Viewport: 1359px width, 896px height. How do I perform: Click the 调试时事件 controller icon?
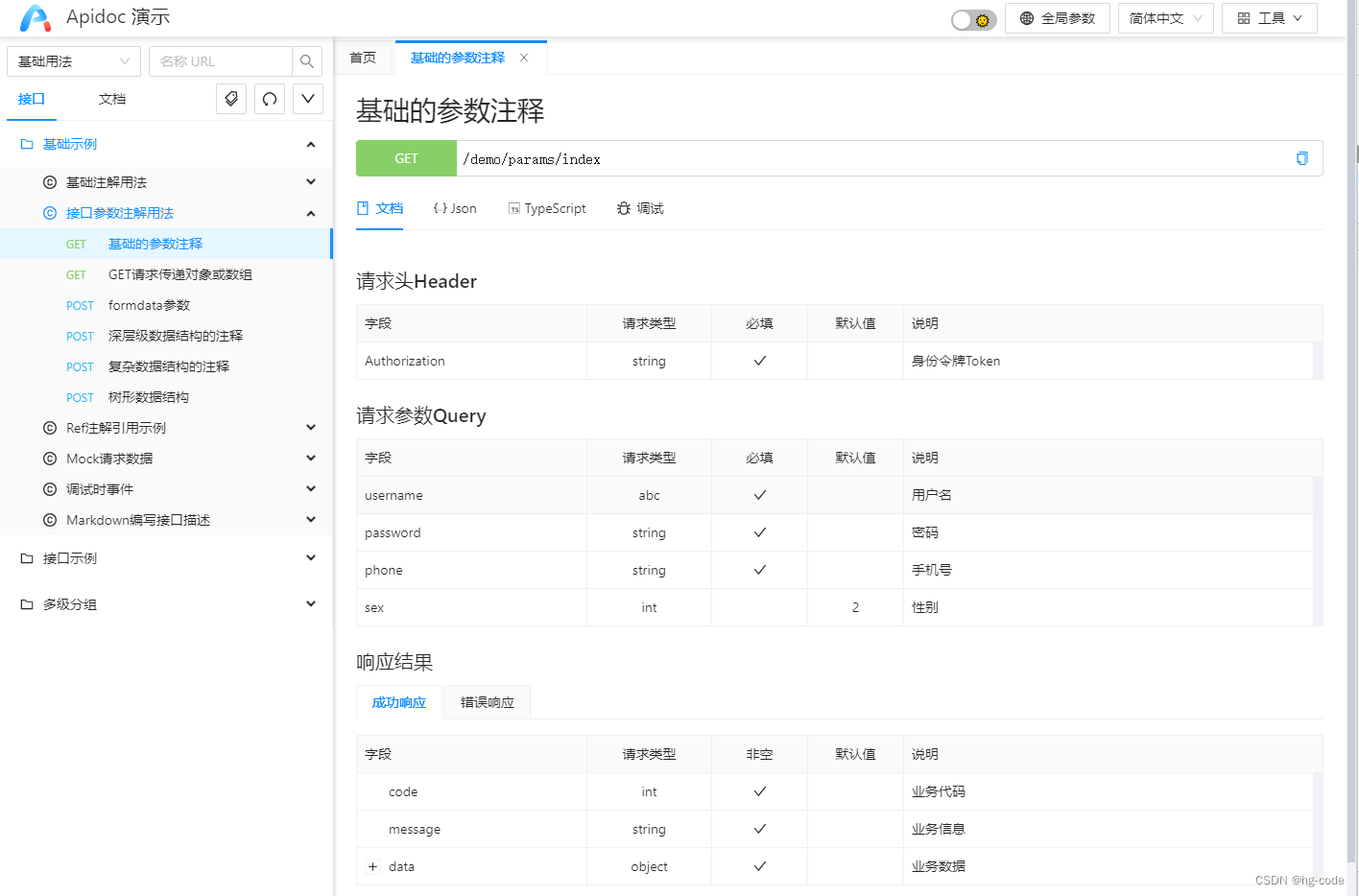click(x=50, y=489)
